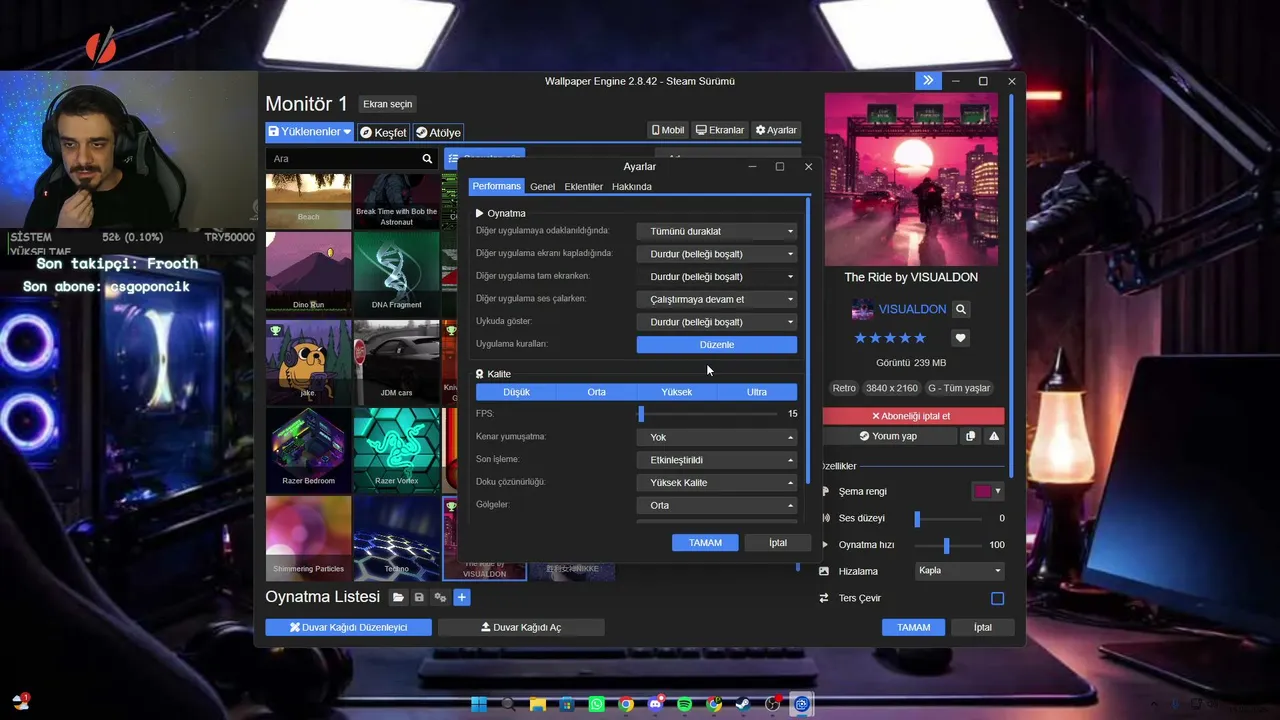The image size is (1280, 720).
Task: Switch to the Eklentiler tab
Action: click(584, 187)
